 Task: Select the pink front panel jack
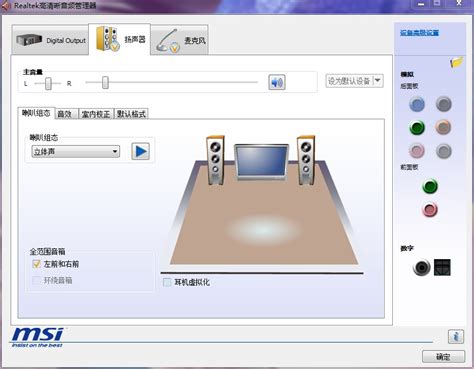point(430,210)
